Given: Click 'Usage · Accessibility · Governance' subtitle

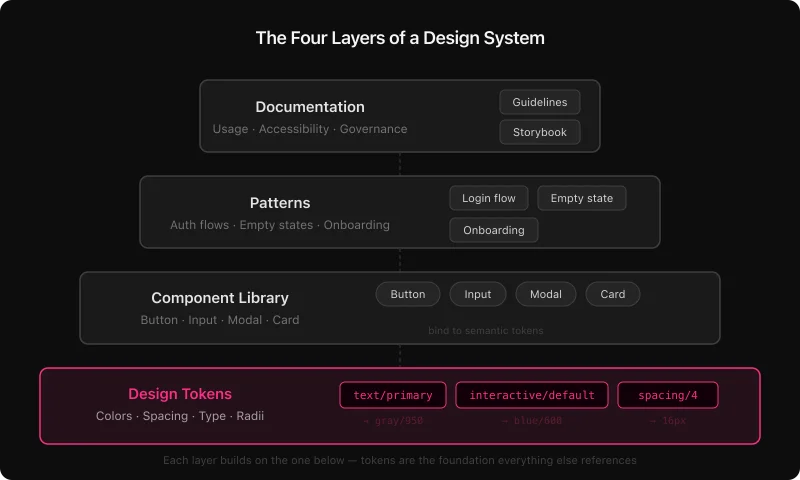Looking at the screenshot, I should pos(310,129).
